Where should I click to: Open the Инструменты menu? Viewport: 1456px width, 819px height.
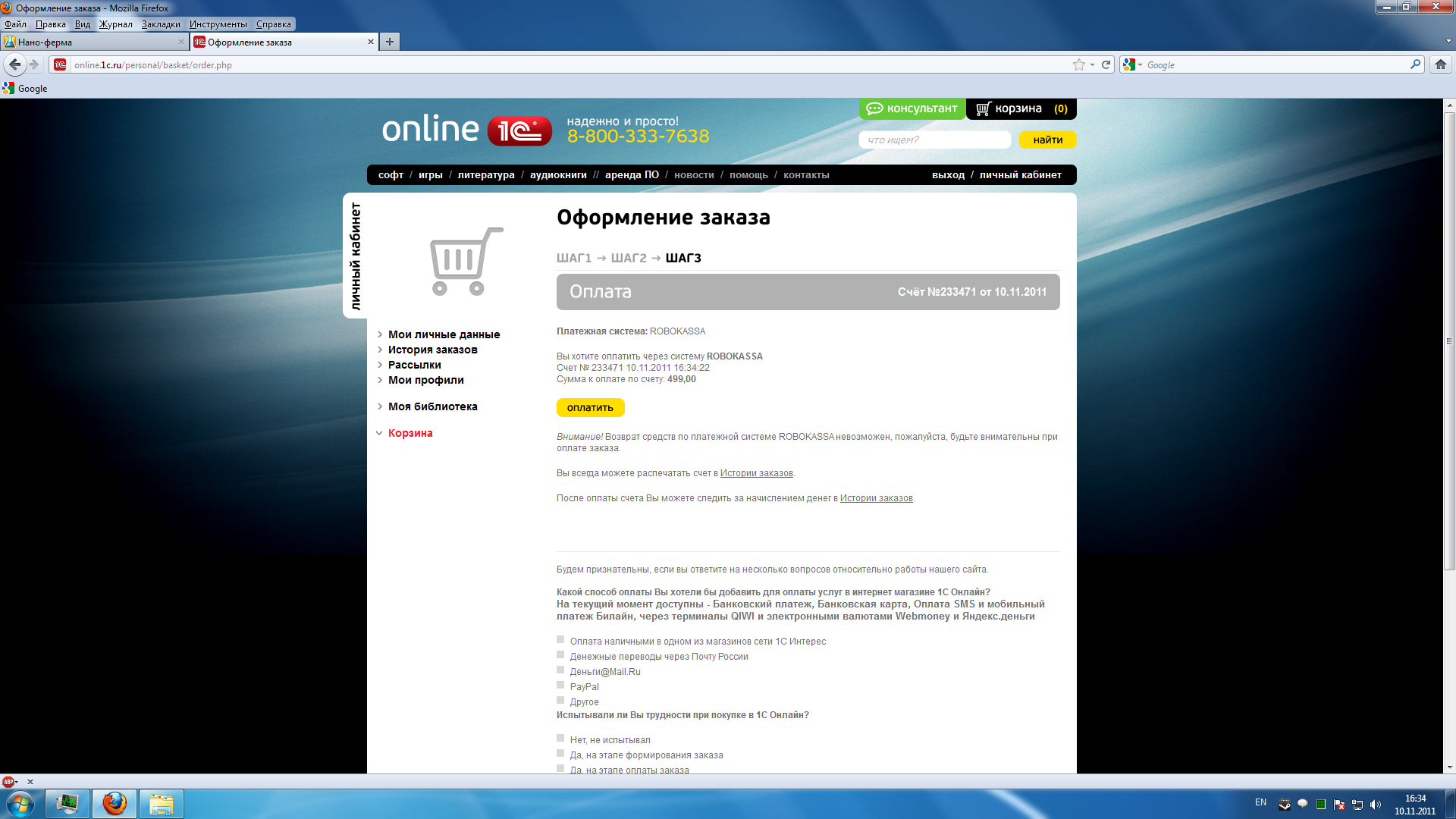218,24
